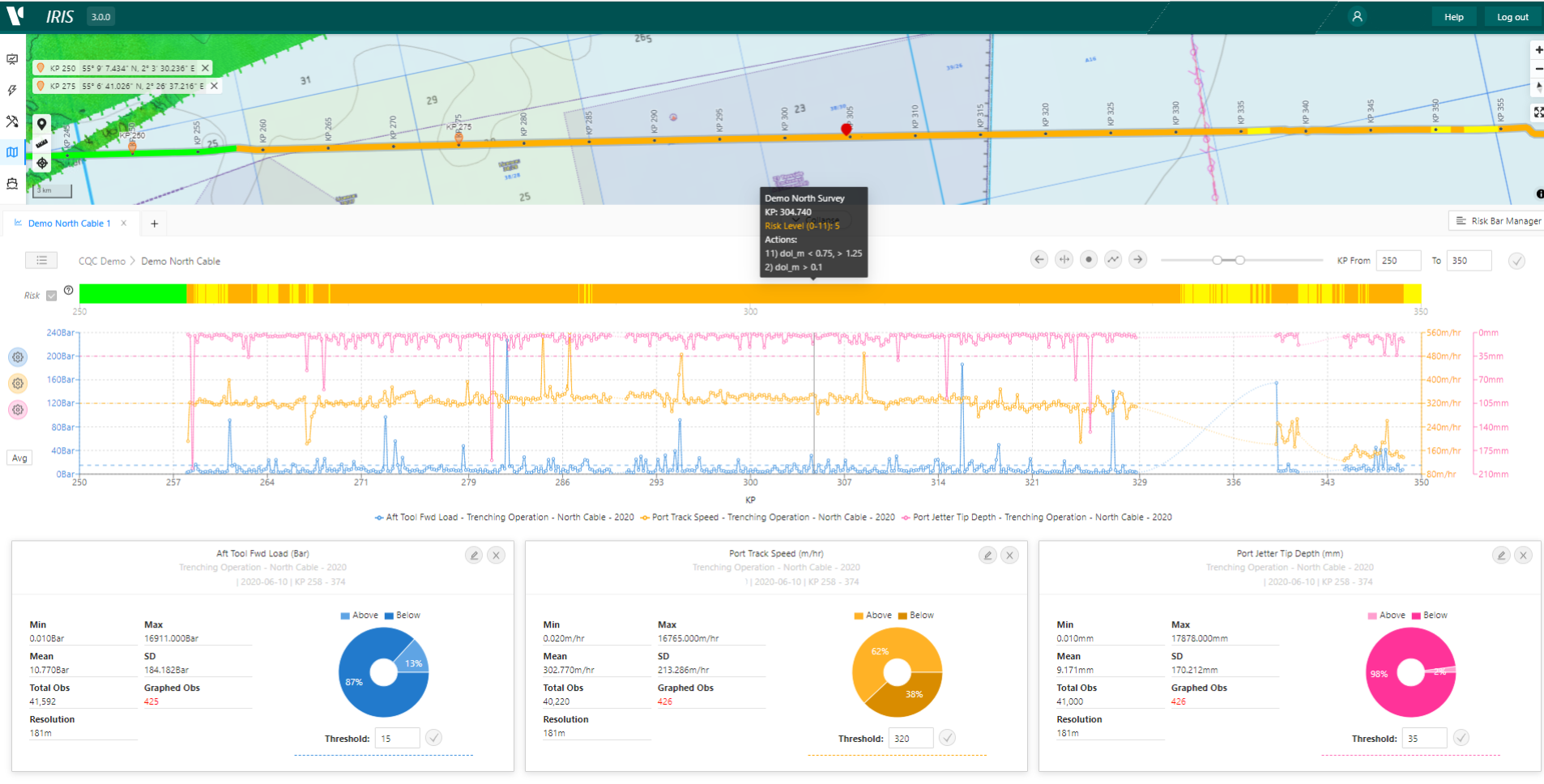Pan chart left with arrow button

[x=1039, y=259]
